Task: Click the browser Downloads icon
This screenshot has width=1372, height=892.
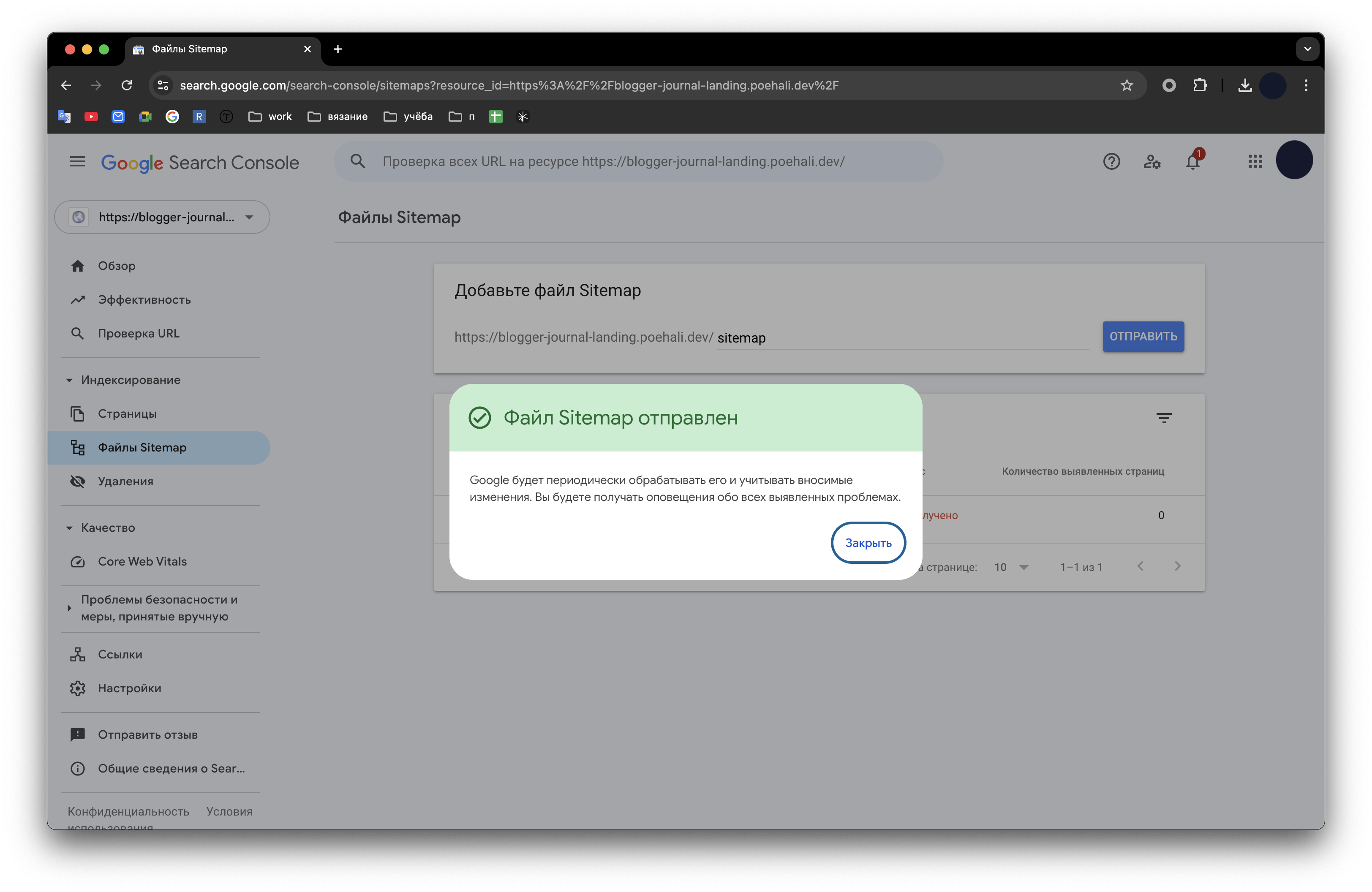Action: coord(1245,85)
